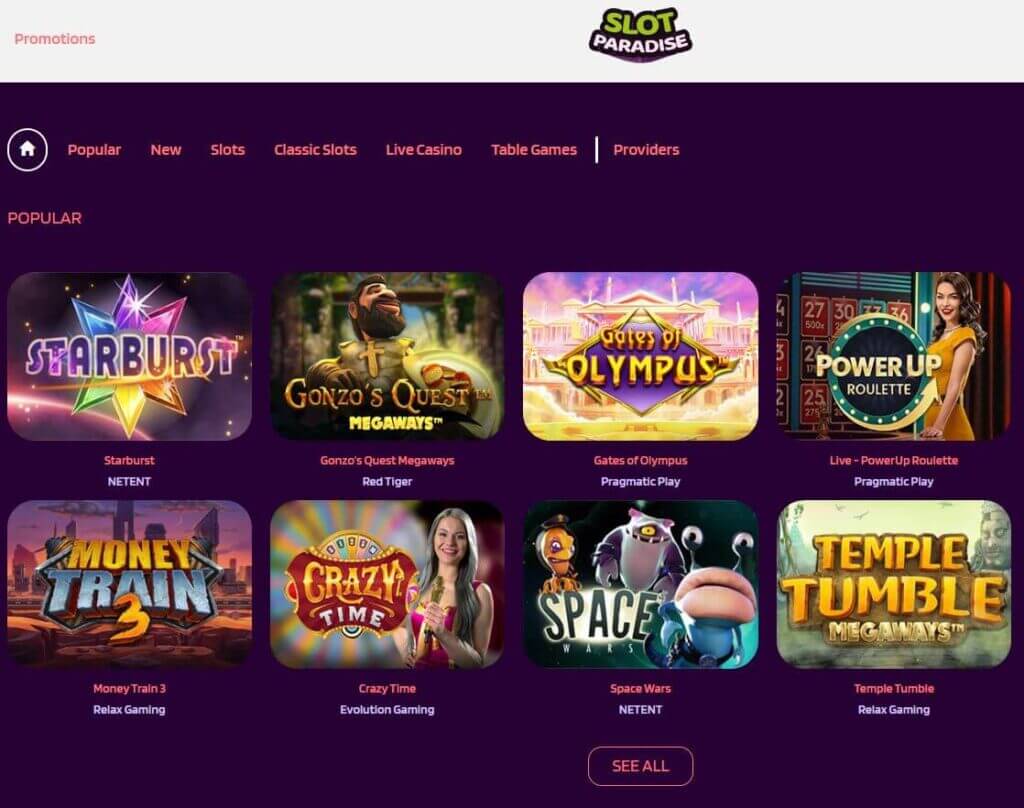Open the New games category
Viewport: 1024px width, 808px height.
point(166,150)
